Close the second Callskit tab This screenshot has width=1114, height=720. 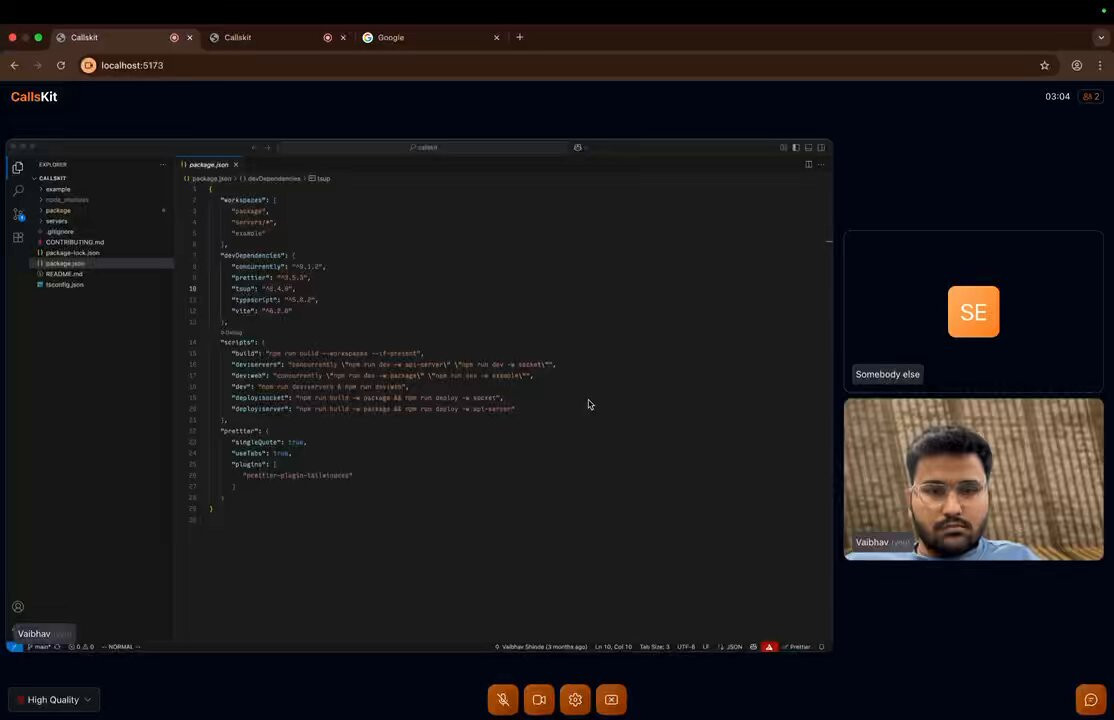343,38
